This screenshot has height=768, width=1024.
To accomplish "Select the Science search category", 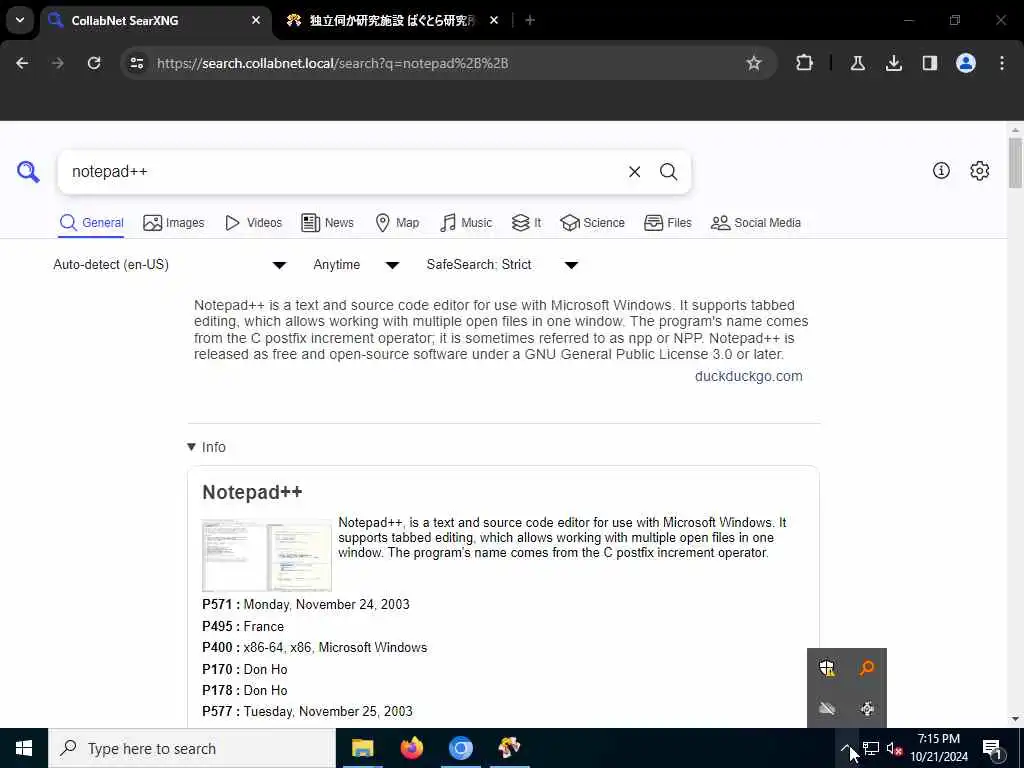I will tap(592, 223).
